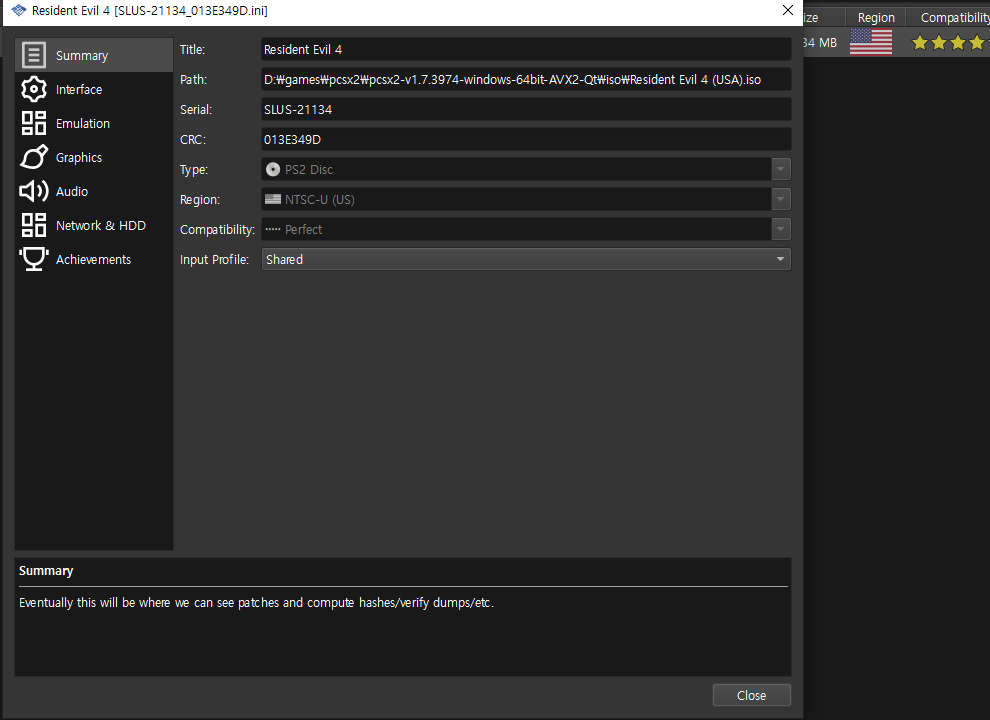Click the 'Input Profile:' label
Image resolution: width=990 pixels, height=720 pixels.
(215, 260)
